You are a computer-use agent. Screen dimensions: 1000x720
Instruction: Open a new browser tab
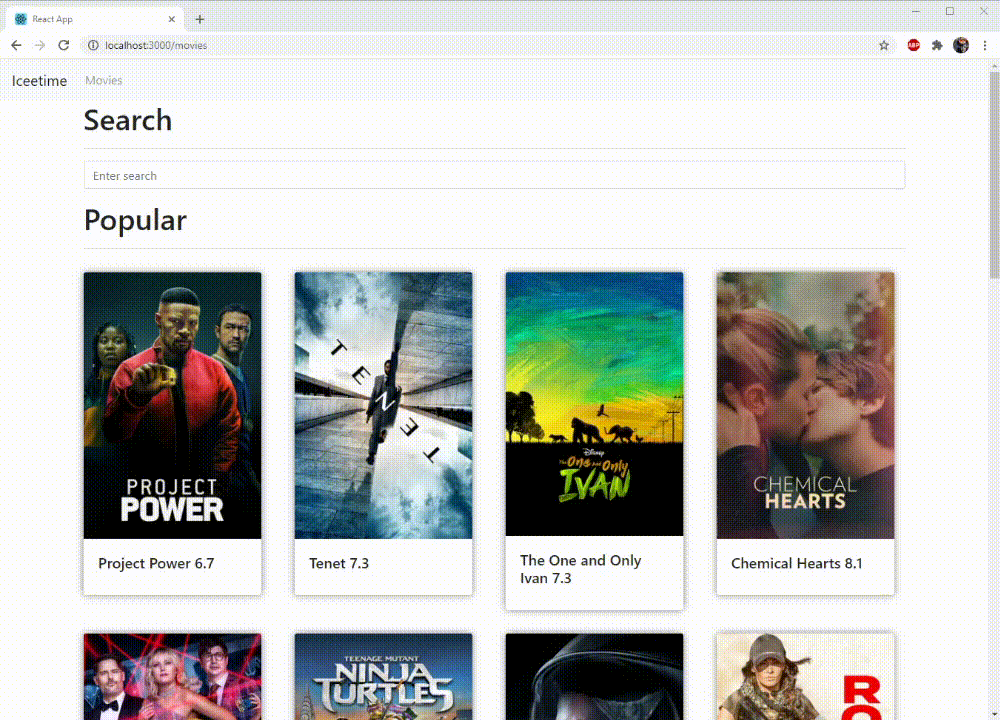(x=200, y=19)
